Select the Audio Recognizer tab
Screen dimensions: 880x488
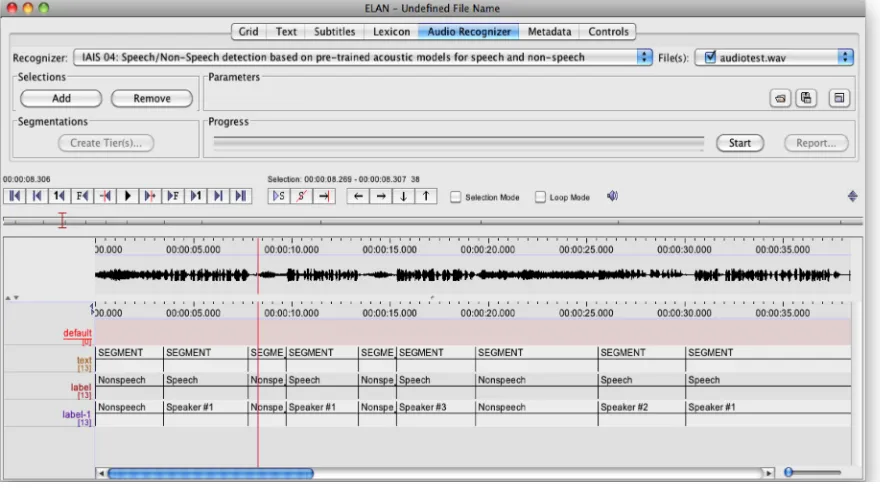(x=469, y=31)
